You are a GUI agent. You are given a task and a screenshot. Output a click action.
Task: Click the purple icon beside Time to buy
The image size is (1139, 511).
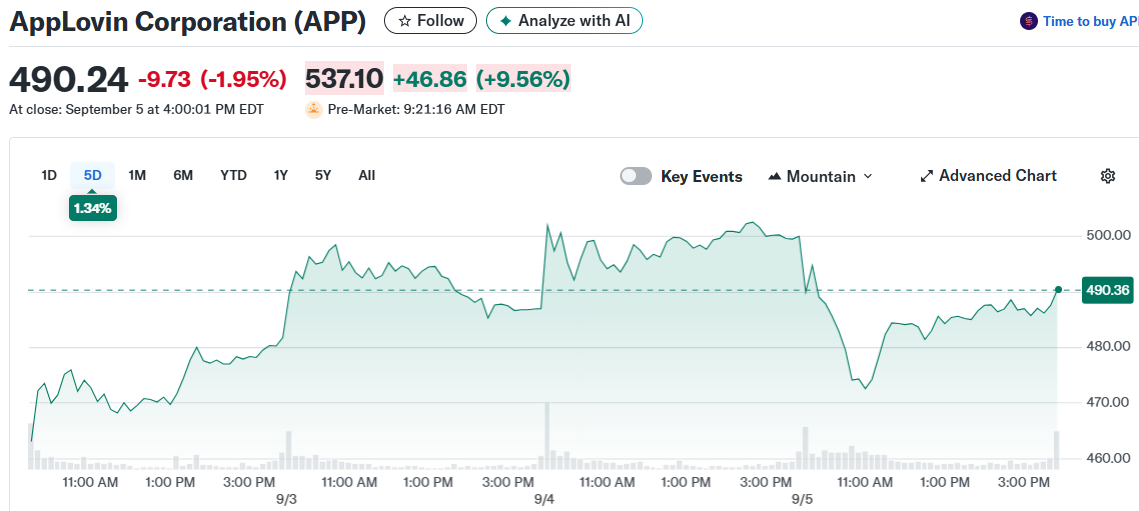pos(1029,21)
